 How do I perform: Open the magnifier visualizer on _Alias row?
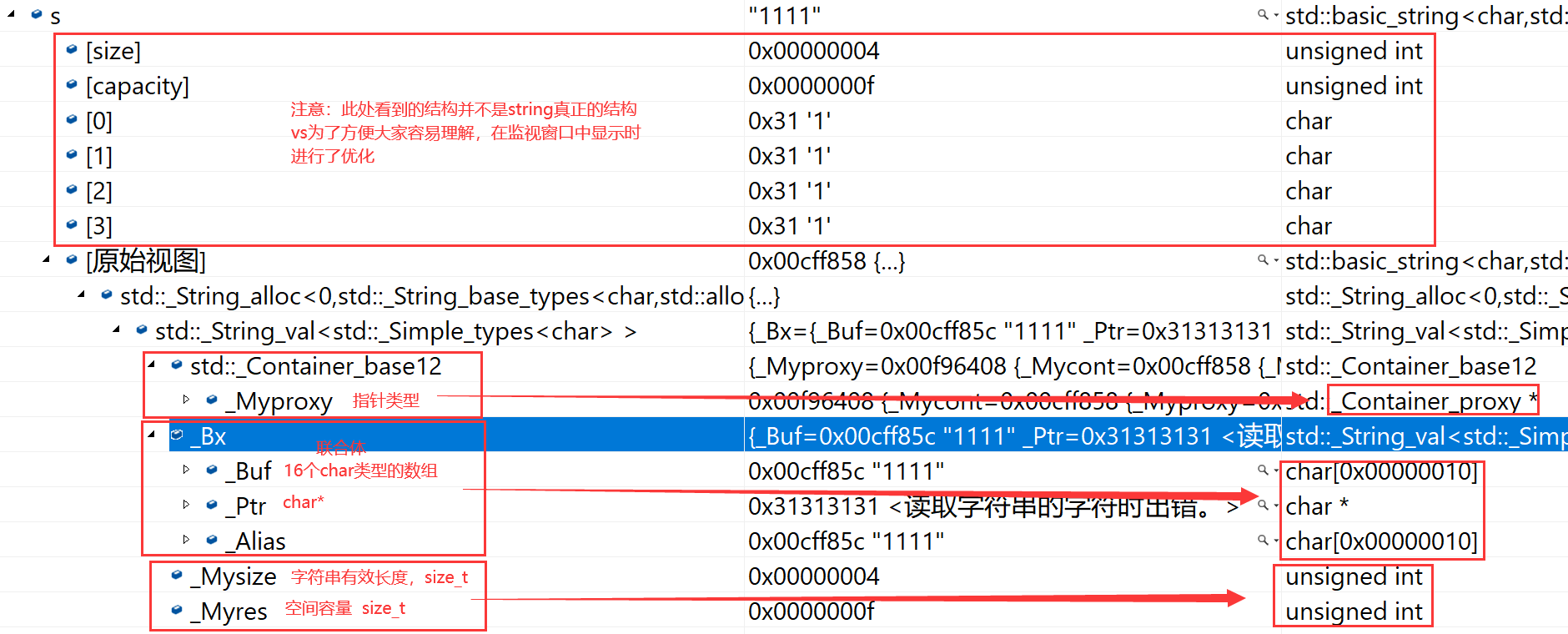coord(1264,540)
